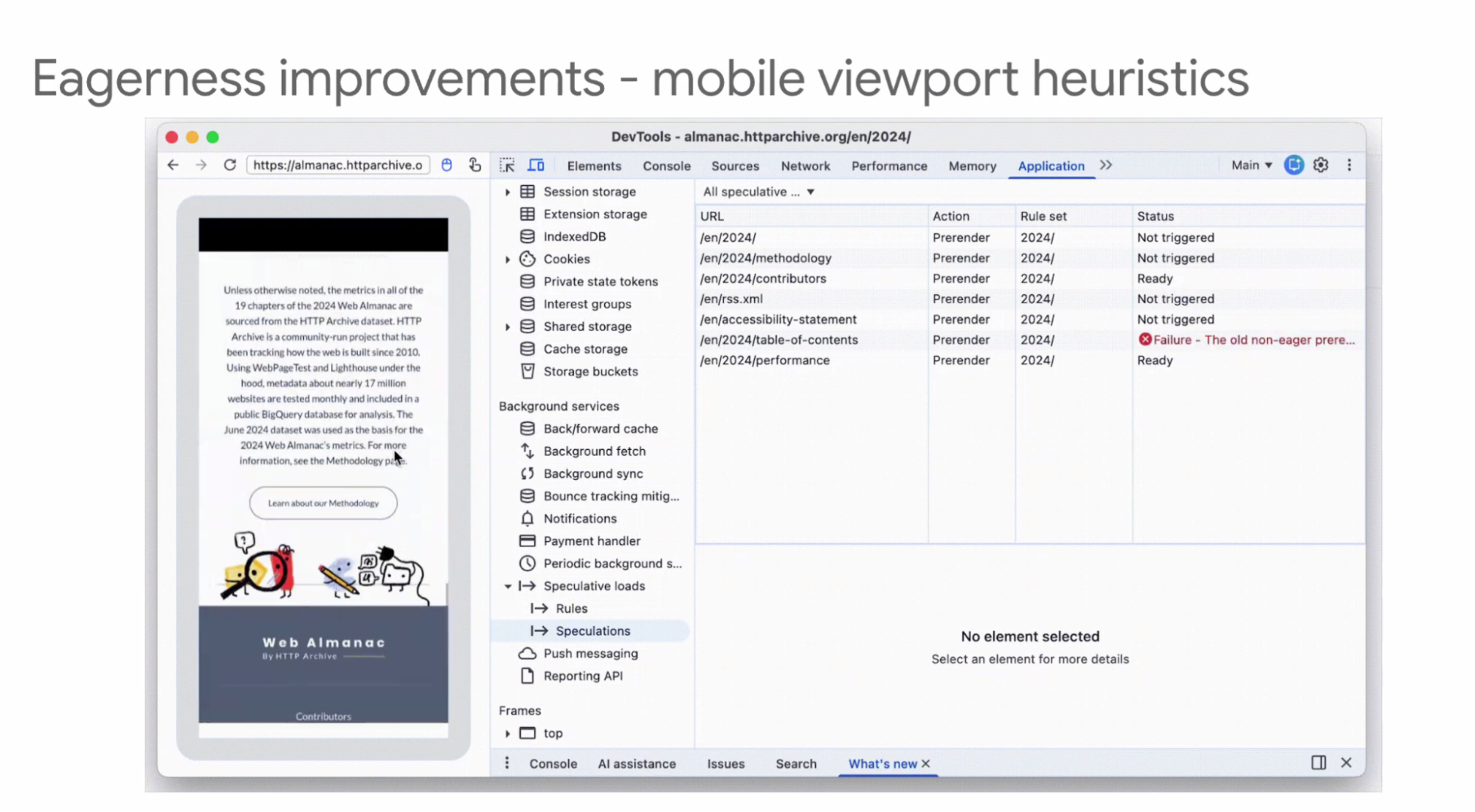The height and width of the screenshot is (812, 1475).
Task: Collapse the Speculative loads section
Action: (x=508, y=586)
